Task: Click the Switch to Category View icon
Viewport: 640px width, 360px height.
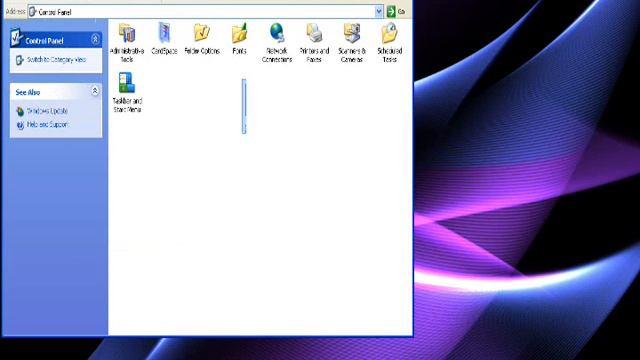Action: 20,60
